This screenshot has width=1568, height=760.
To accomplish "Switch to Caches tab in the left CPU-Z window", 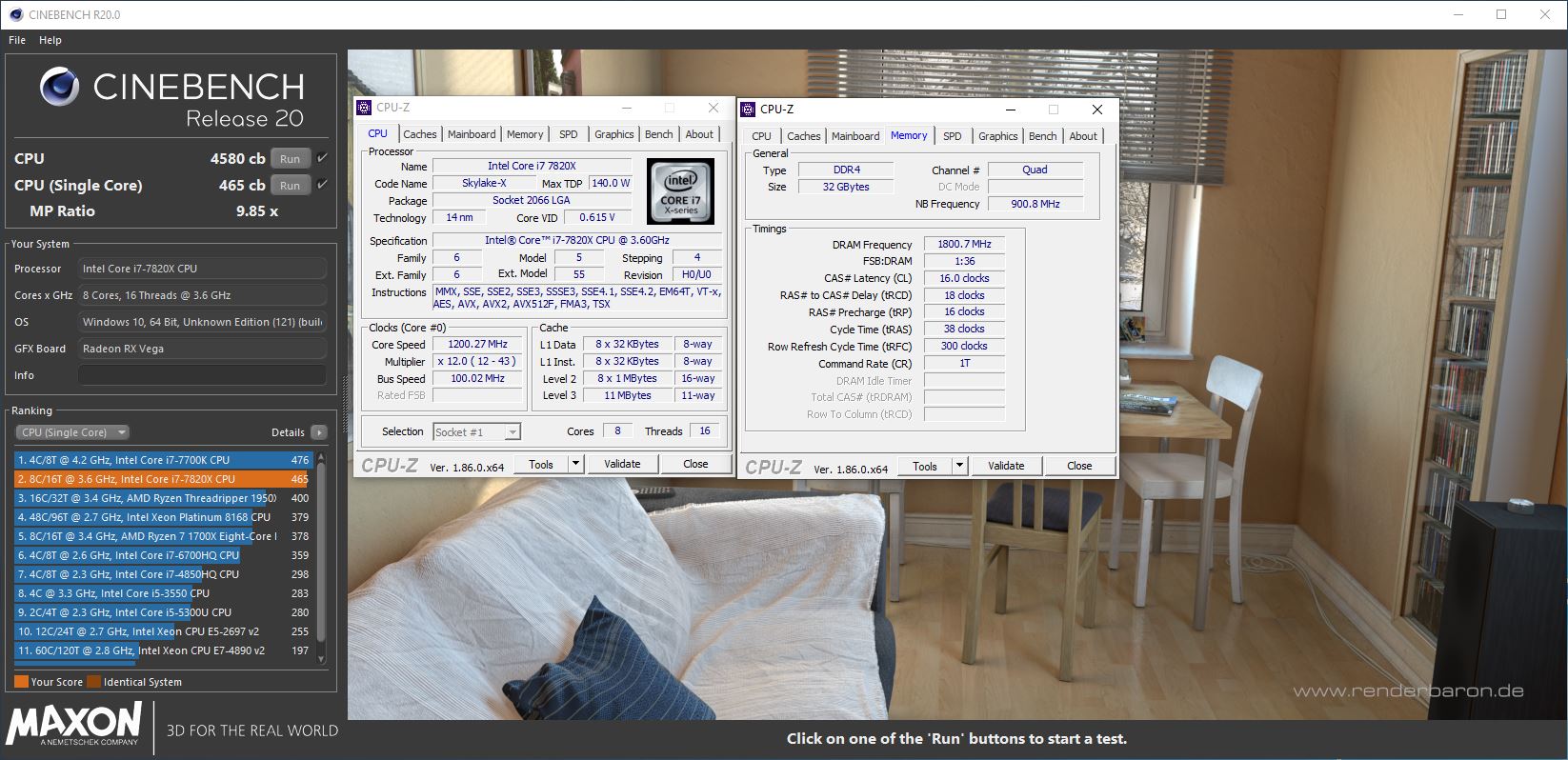I will (419, 134).
